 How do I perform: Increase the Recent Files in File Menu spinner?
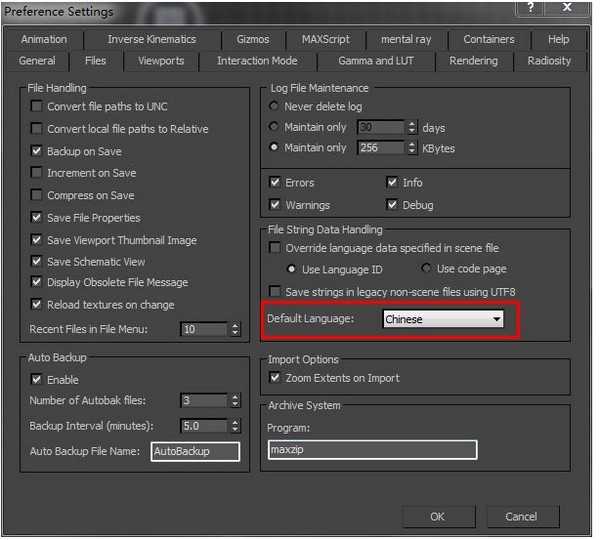click(235, 325)
